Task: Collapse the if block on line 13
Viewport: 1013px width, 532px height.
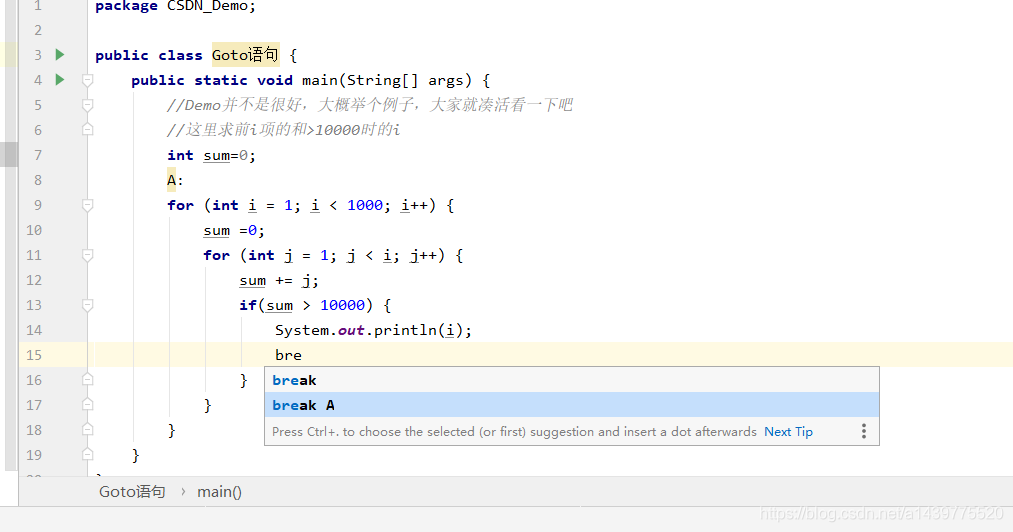Action: click(x=88, y=305)
